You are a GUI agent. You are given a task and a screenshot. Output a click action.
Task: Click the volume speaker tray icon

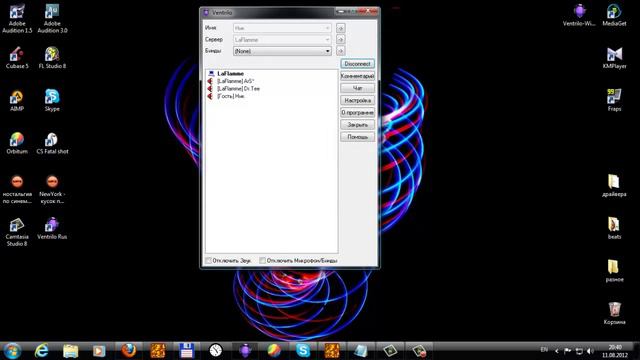tap(590, 351)
